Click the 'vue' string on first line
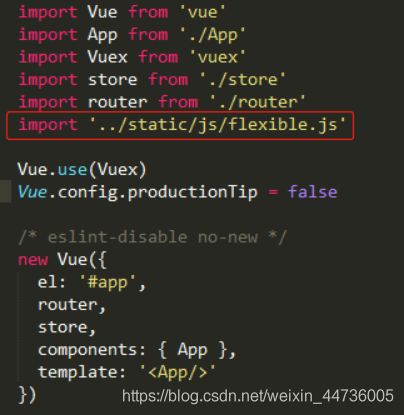 (x=202, y=12)
